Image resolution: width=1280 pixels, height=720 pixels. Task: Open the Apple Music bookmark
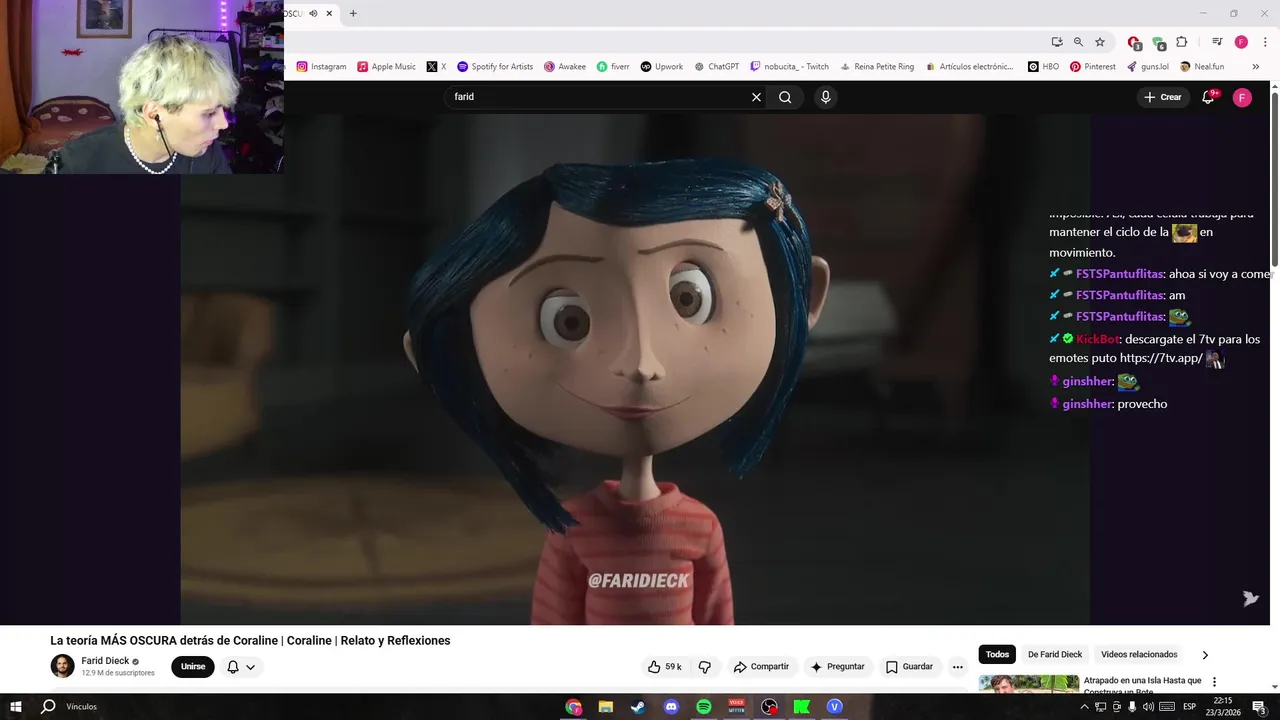[x=386, y=67]
